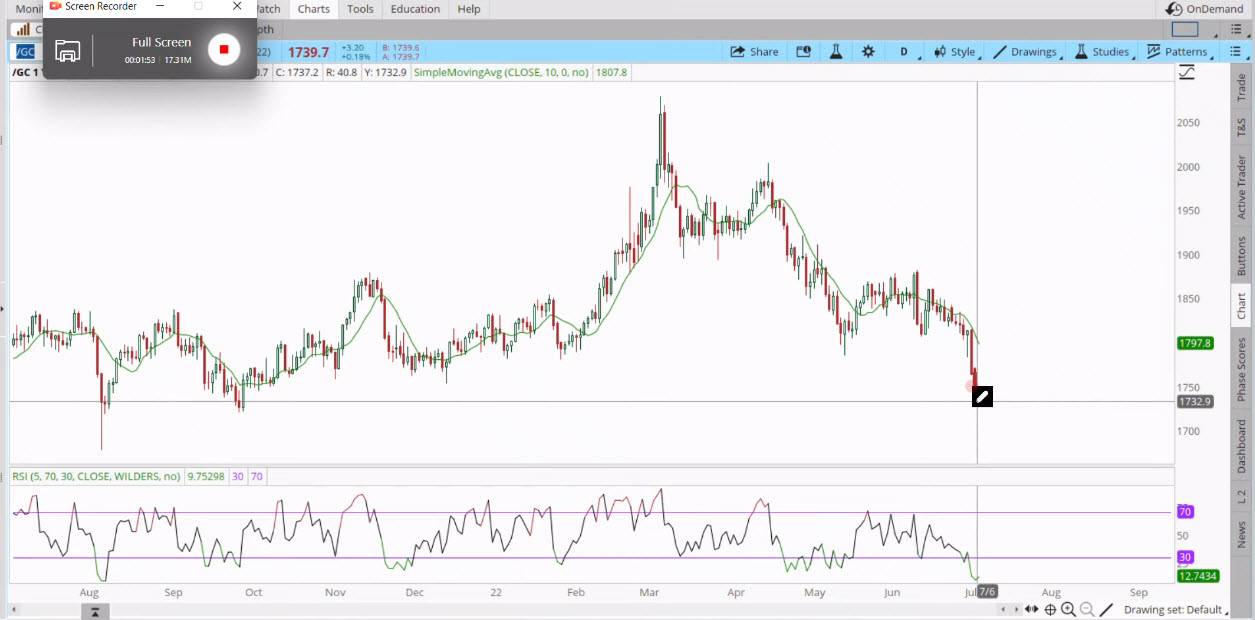
Task: Switch to the Tools tab
Action: (360, 9)
